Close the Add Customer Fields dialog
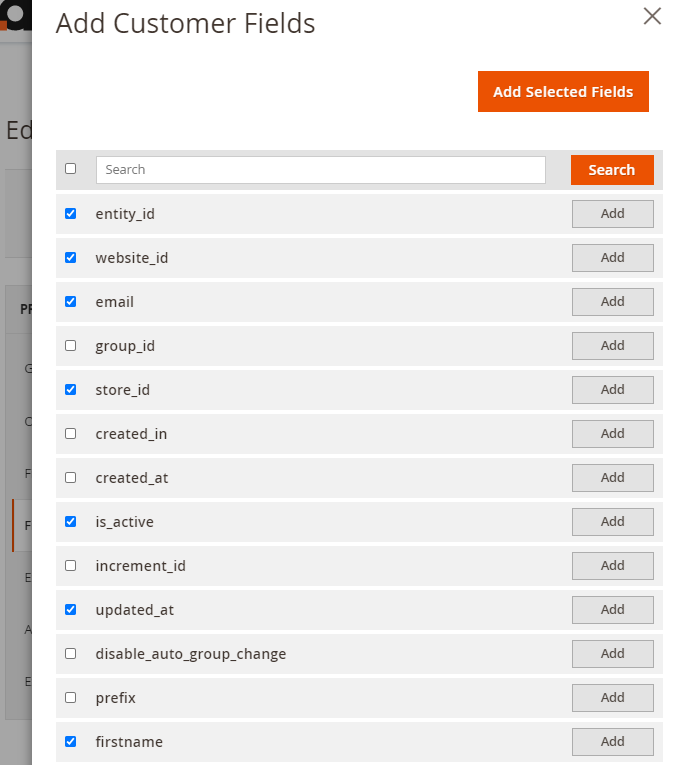 click(x=652, y=16)
